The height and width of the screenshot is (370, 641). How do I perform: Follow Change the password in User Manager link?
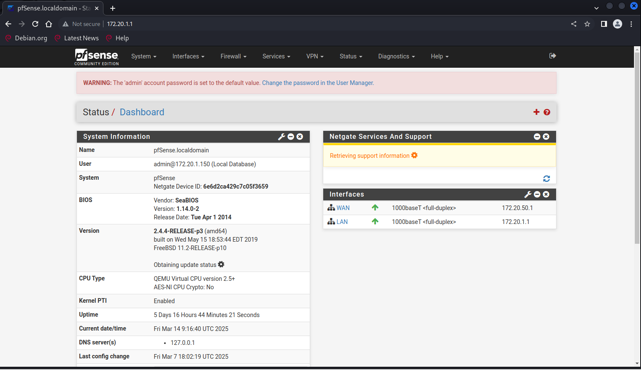[318, 83]
